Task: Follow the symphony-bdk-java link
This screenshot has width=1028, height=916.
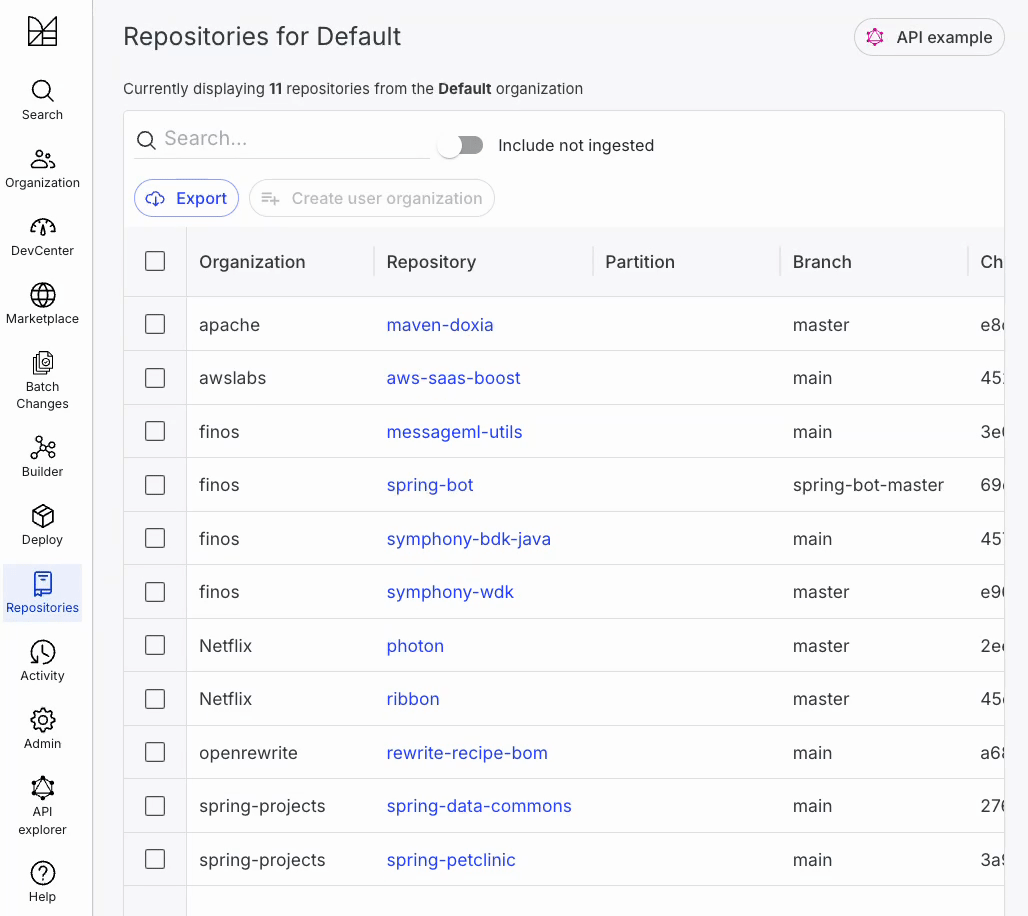Action: tap(469, 539)
